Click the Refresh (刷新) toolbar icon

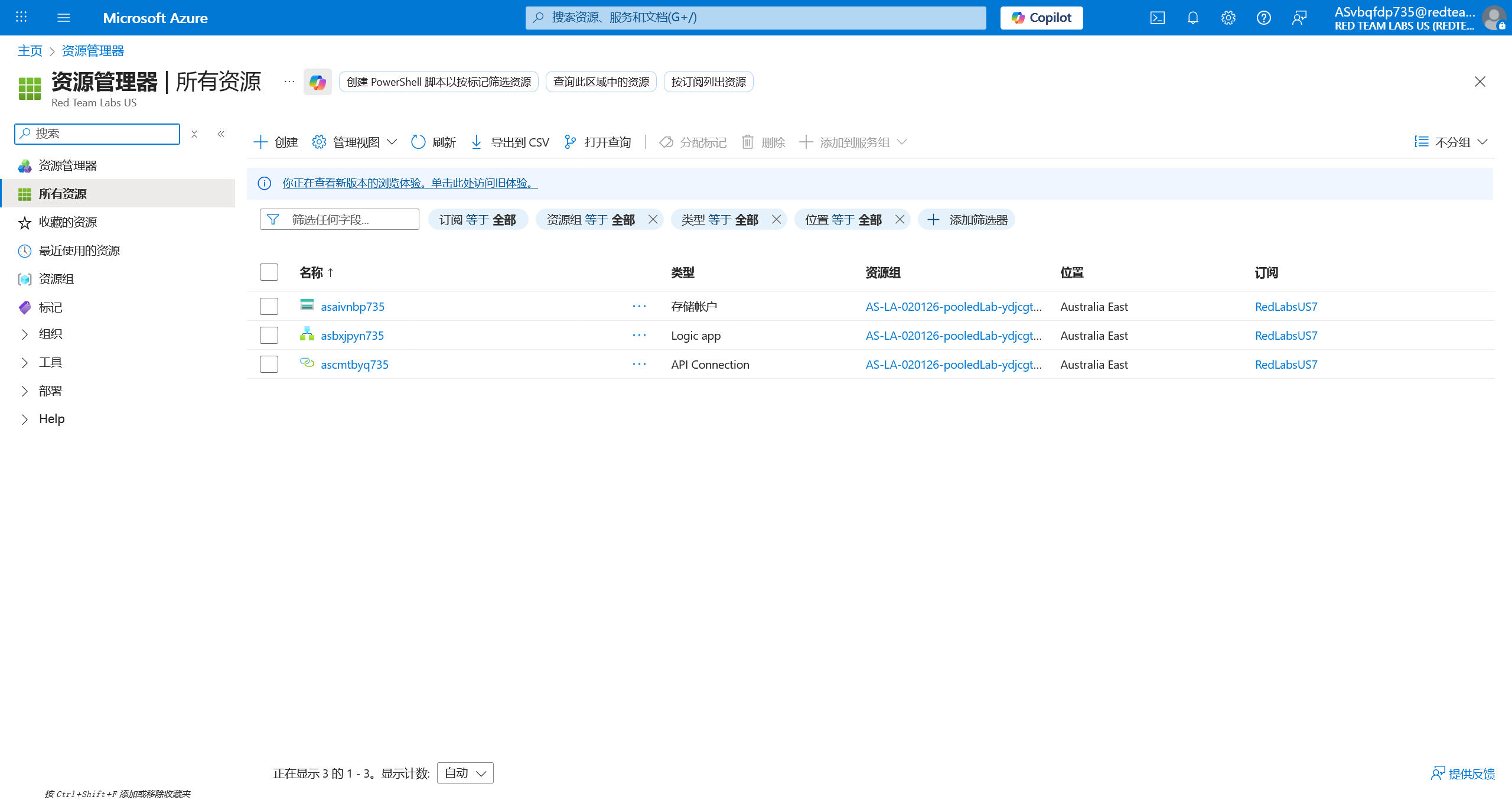(418, 142)
